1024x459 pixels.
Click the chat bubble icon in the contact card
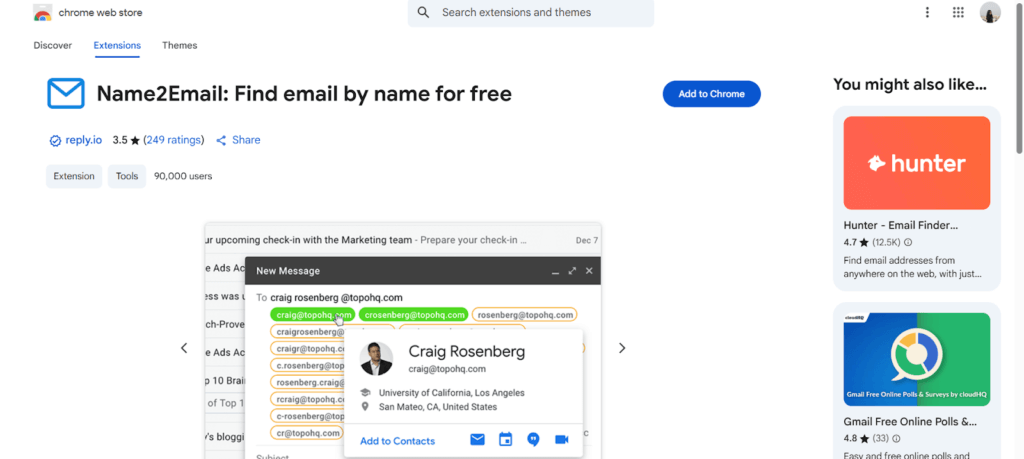coord(534,439)
